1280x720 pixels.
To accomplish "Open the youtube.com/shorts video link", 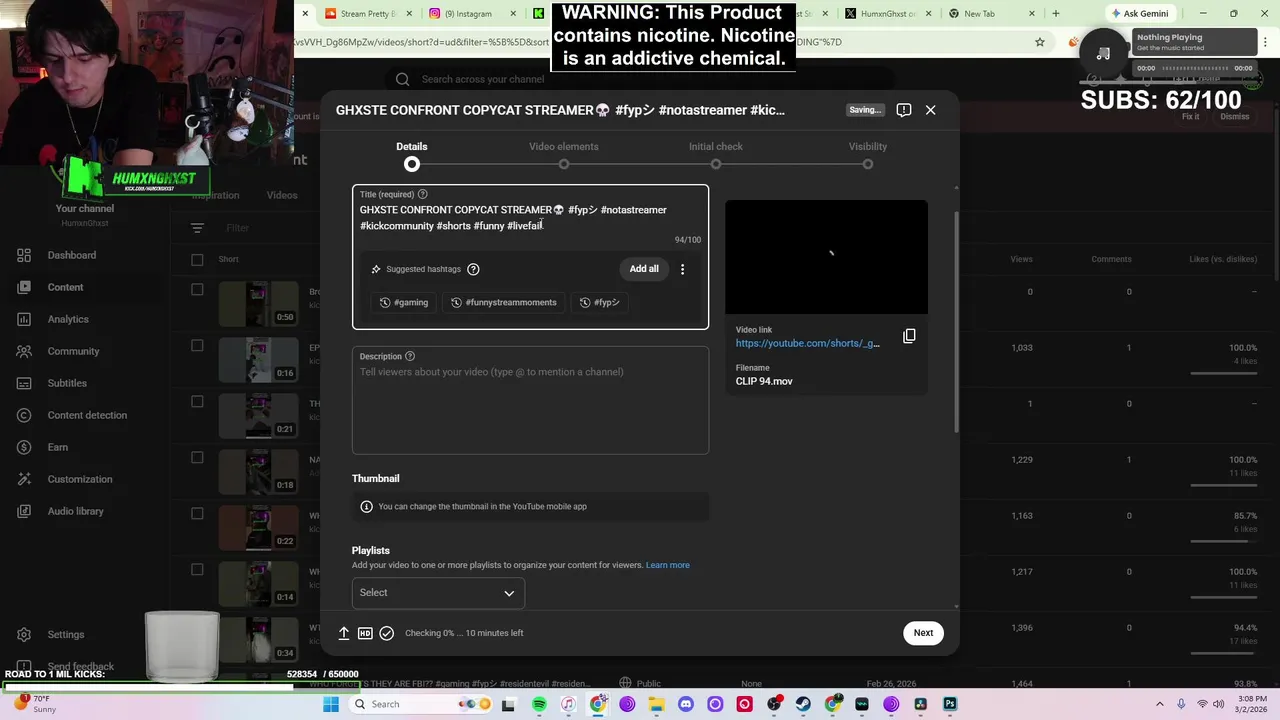I will (808, 343).
